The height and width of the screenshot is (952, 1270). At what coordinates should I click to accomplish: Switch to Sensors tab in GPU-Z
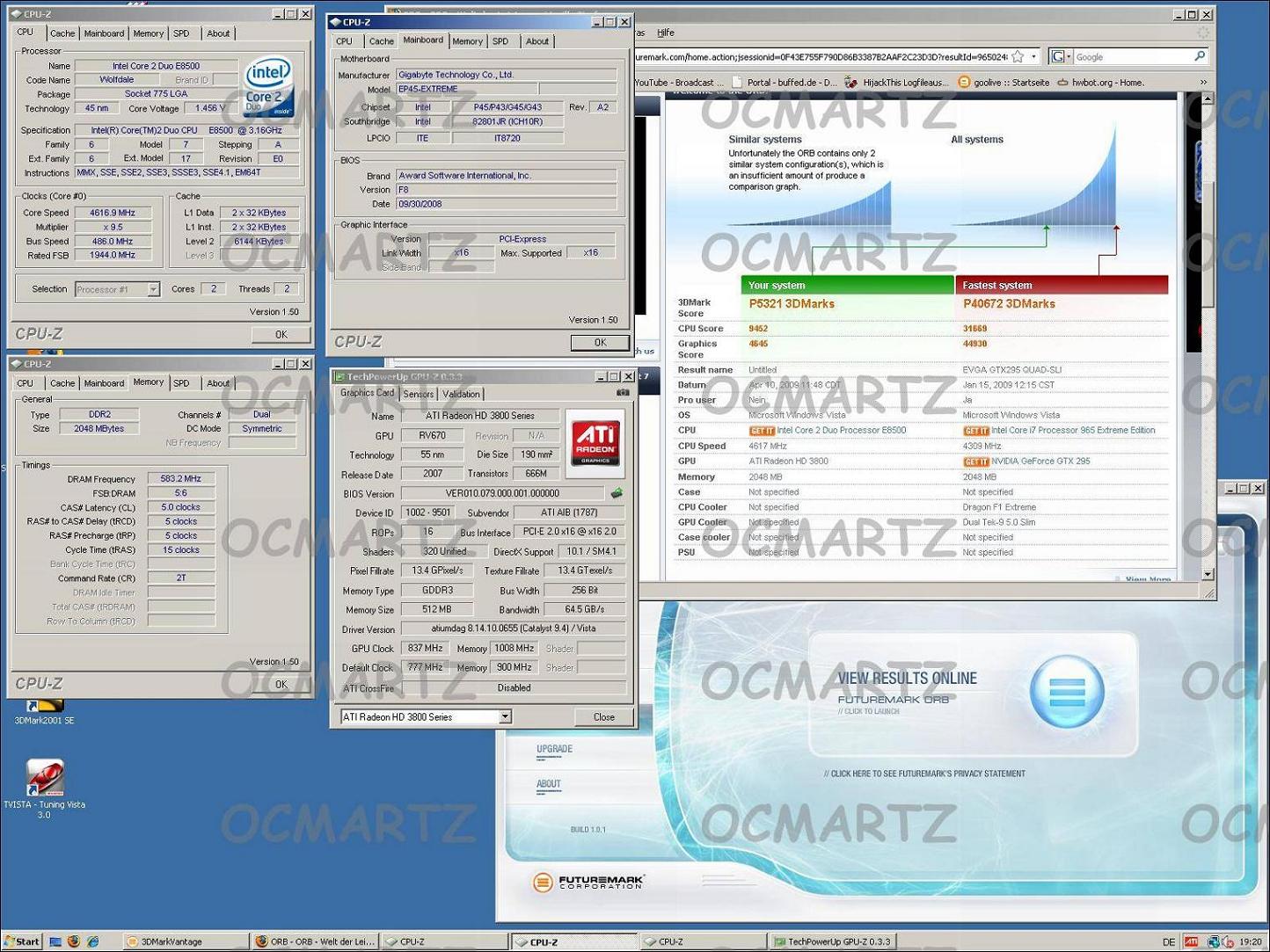(x=419, y=394)
